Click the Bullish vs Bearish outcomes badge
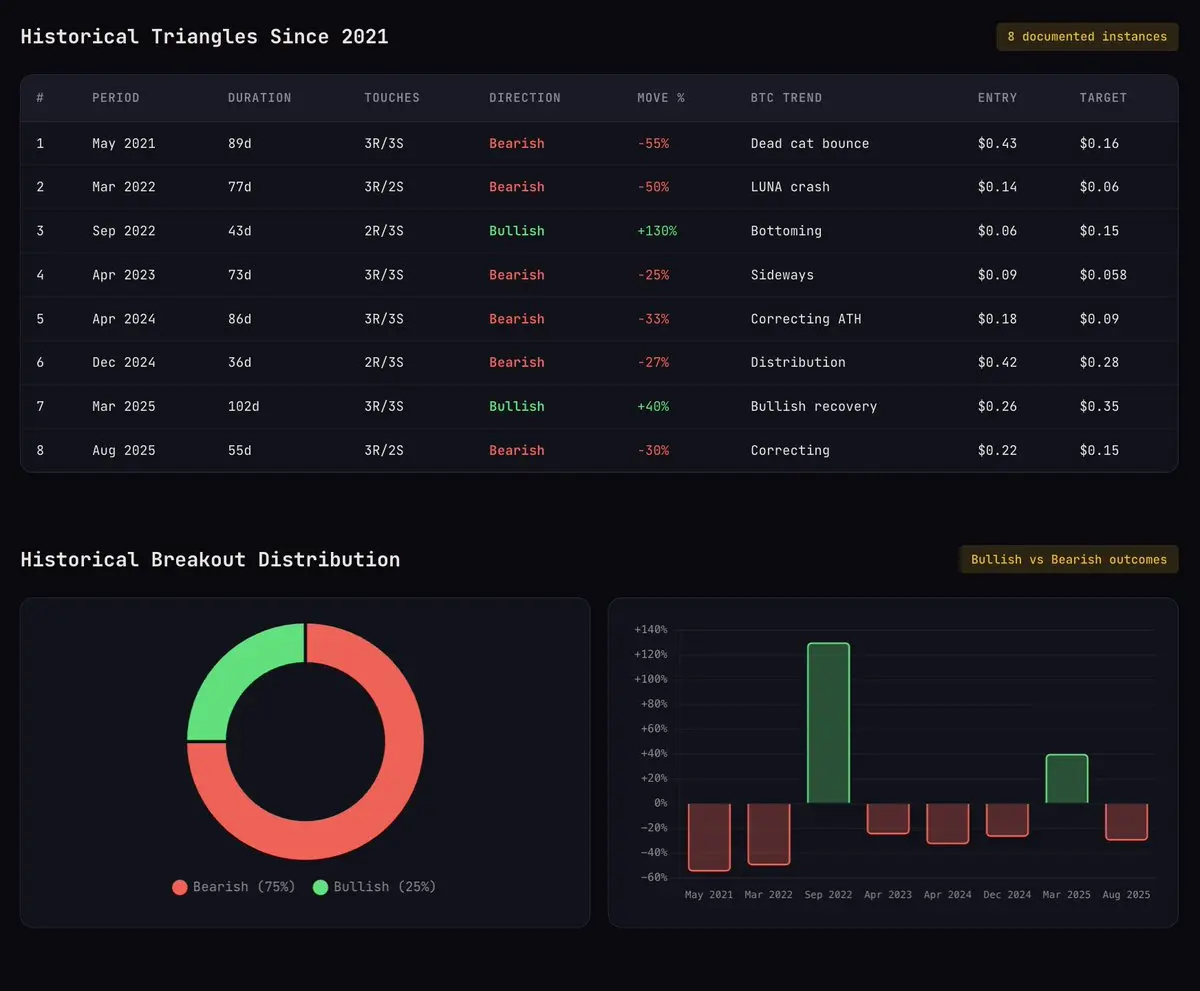The width and height of the screenshot is (1200, 991). tap(1069, 560)
